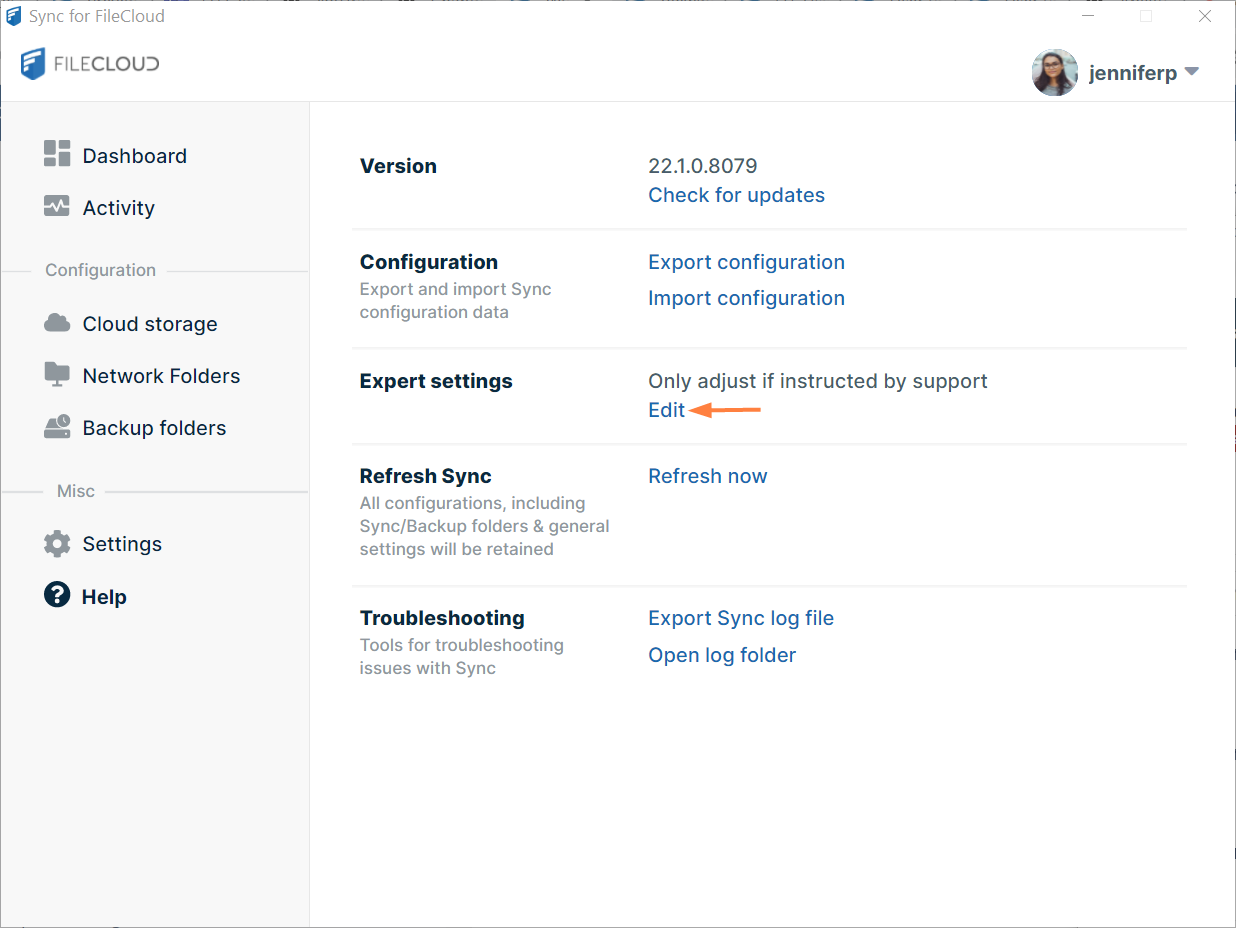The height and width of the screenshot is (928, 1236).
Task: Click the Cloud storage cloud icon
Action: tap(57, 323)
